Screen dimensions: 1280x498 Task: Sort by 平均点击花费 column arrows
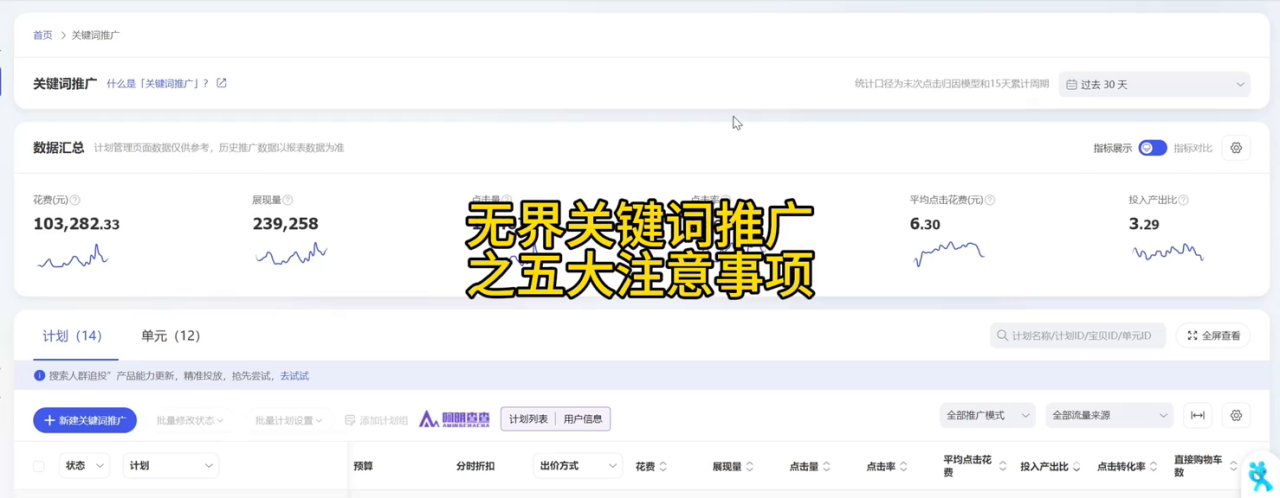1003,467
